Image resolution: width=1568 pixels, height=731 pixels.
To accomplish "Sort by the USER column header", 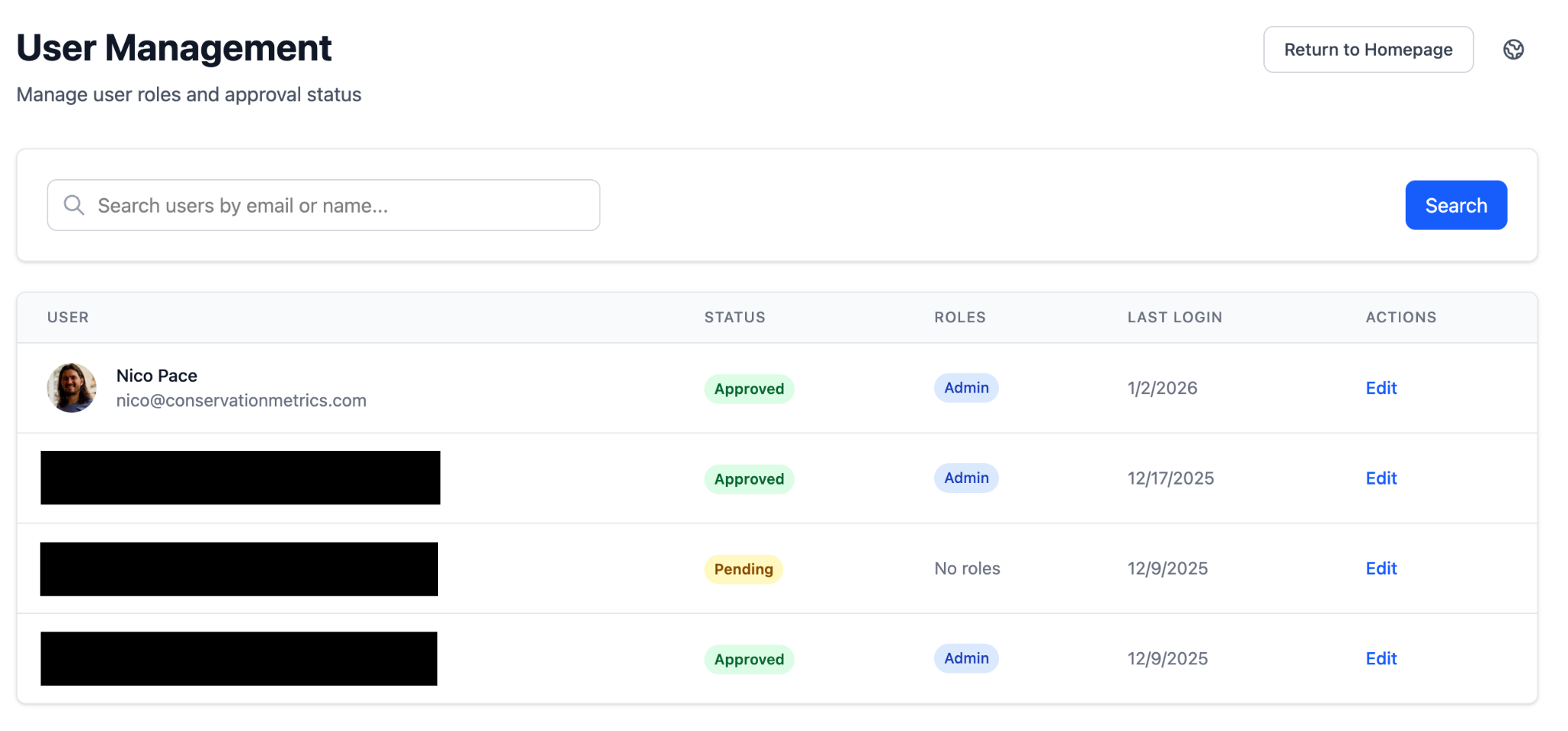I will tap(67, 317).
